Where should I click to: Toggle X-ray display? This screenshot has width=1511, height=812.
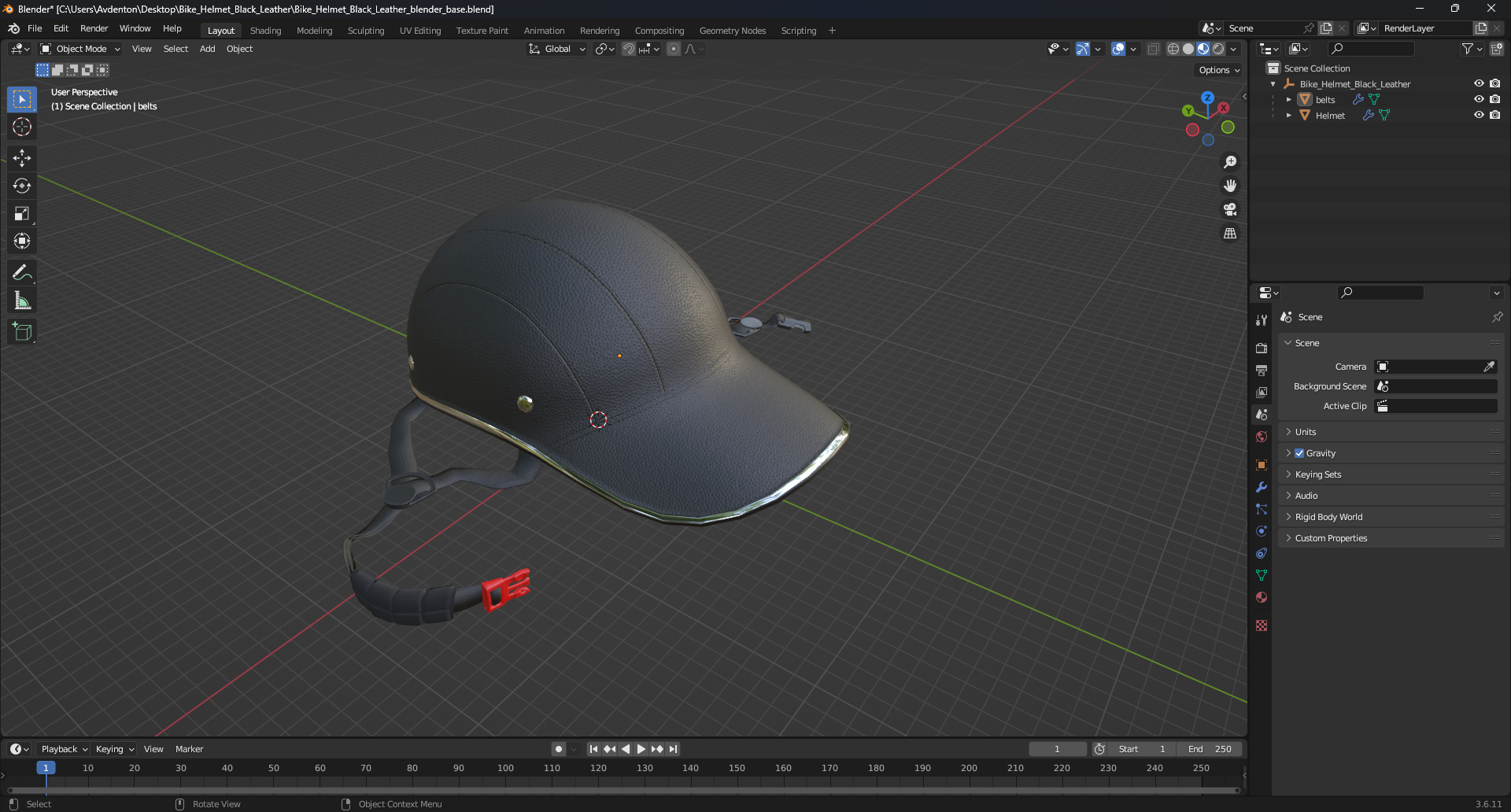click(1153, 49)
